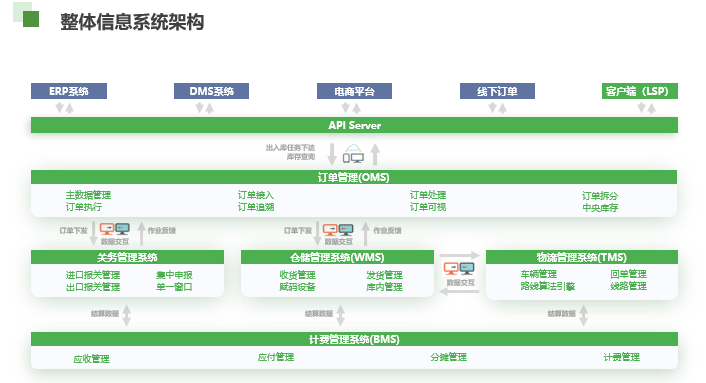Click 赋码设备 in the WMS panel

pyautogui.click(x=297, y=287)
